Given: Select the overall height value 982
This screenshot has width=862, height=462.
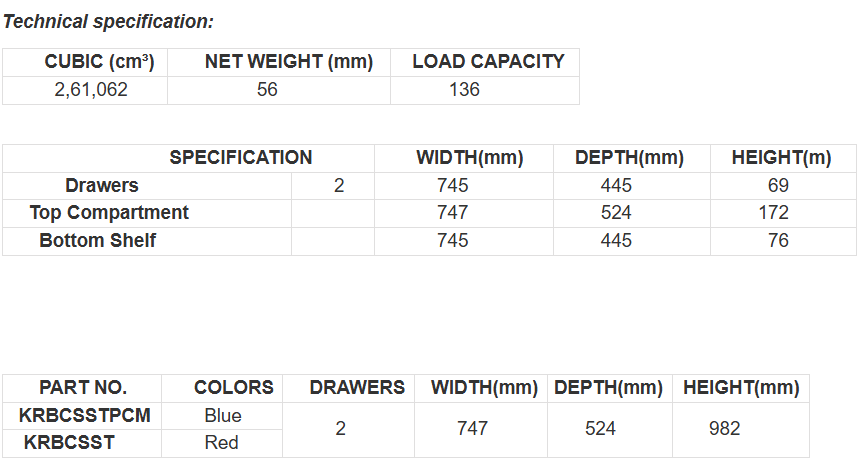Looking at the screenshot, I should (x=724, y=429).
